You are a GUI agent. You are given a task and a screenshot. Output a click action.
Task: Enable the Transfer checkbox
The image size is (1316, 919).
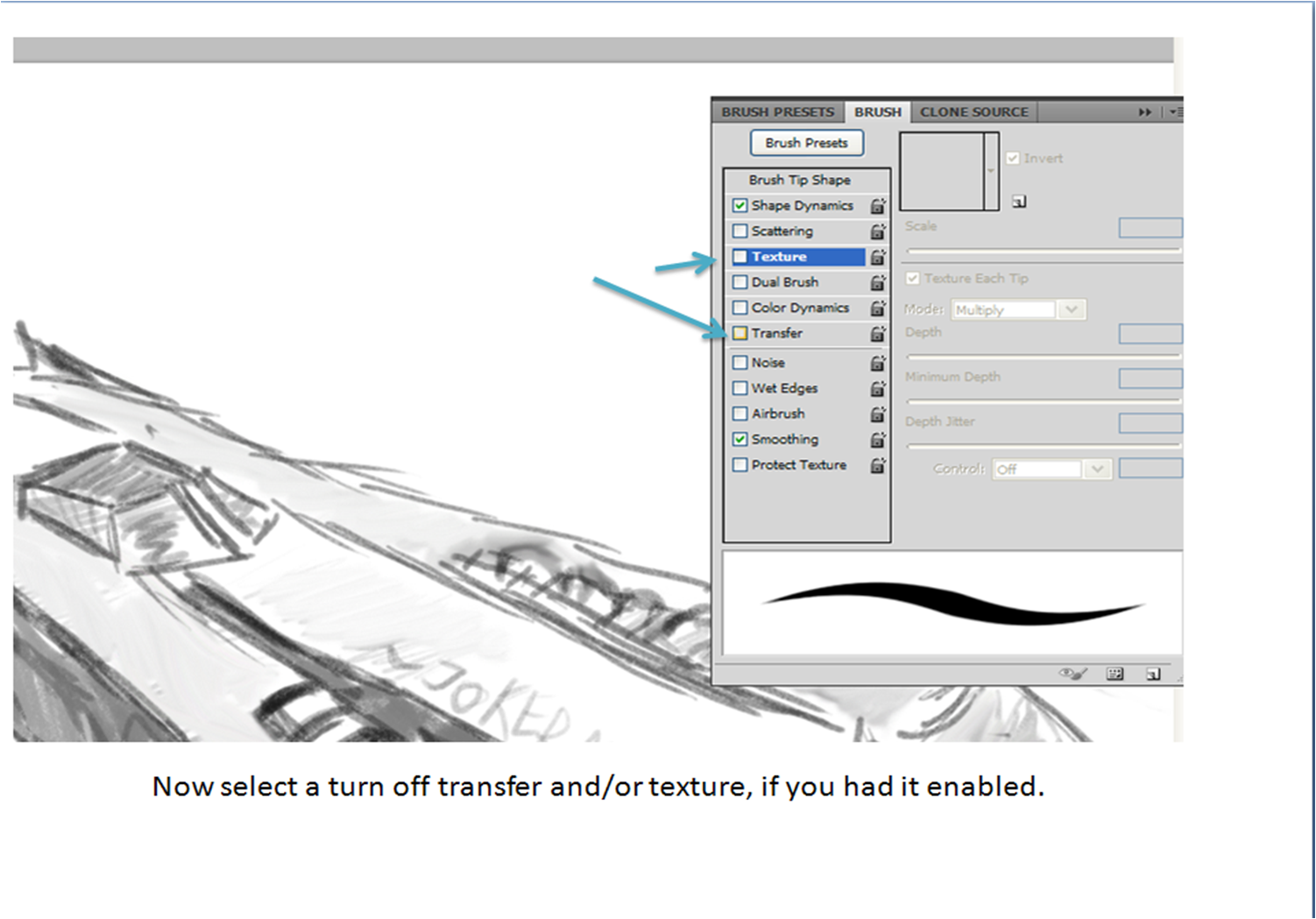coord(740,334)
